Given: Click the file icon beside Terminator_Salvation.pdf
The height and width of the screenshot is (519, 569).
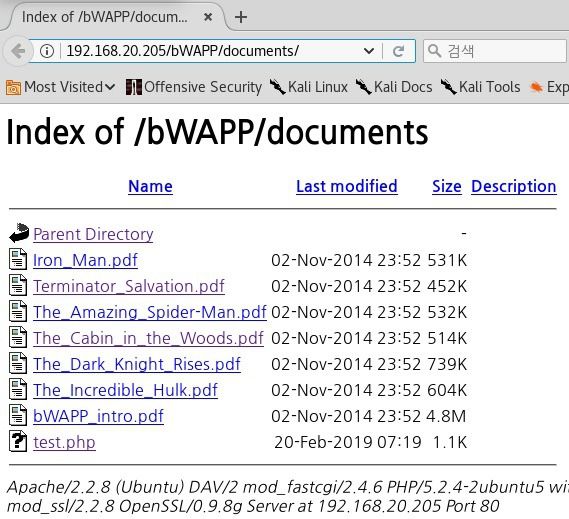Looking at the screenshot, I should 18,285.
